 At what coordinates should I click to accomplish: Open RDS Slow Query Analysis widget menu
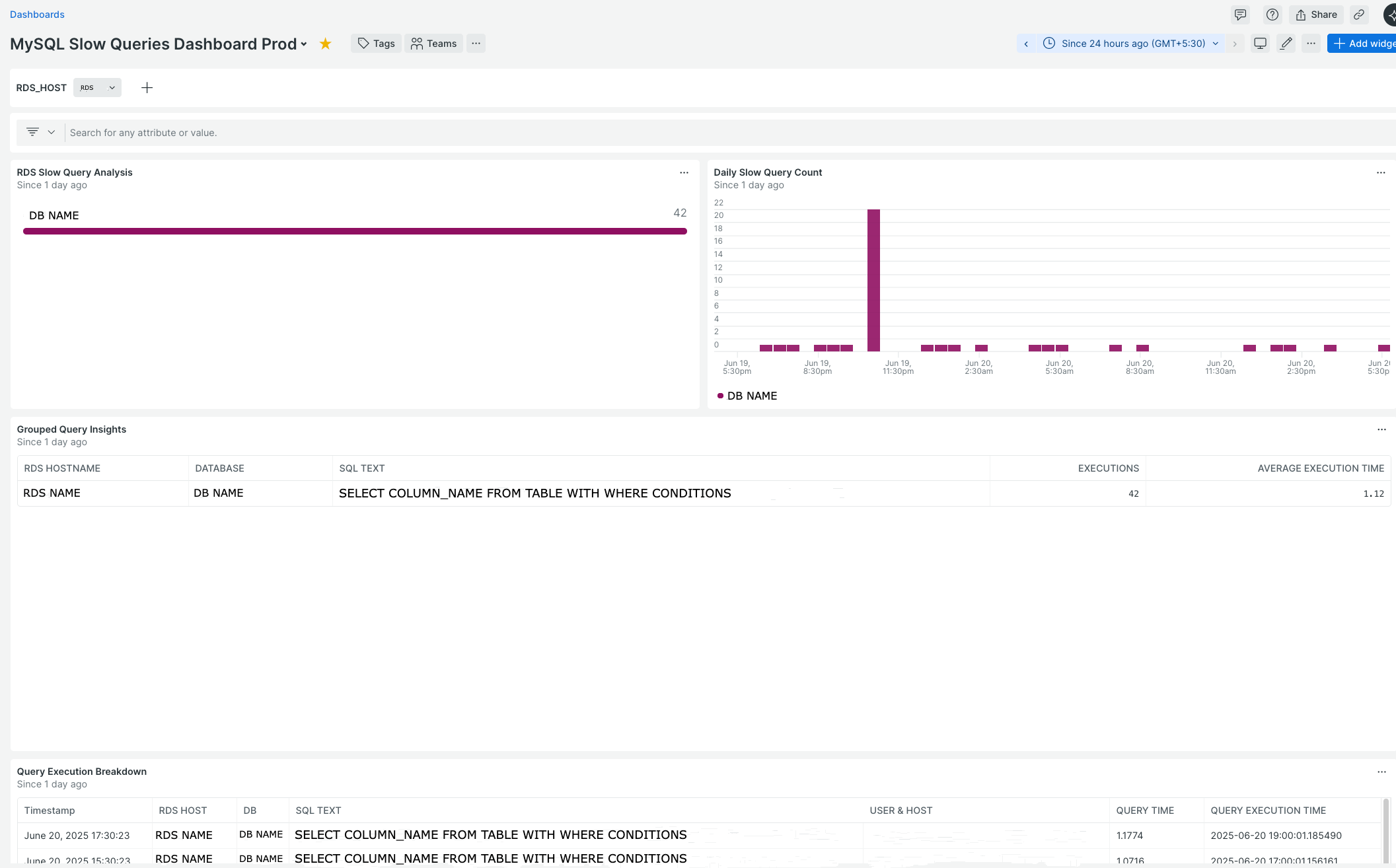[x=684, y=173]
